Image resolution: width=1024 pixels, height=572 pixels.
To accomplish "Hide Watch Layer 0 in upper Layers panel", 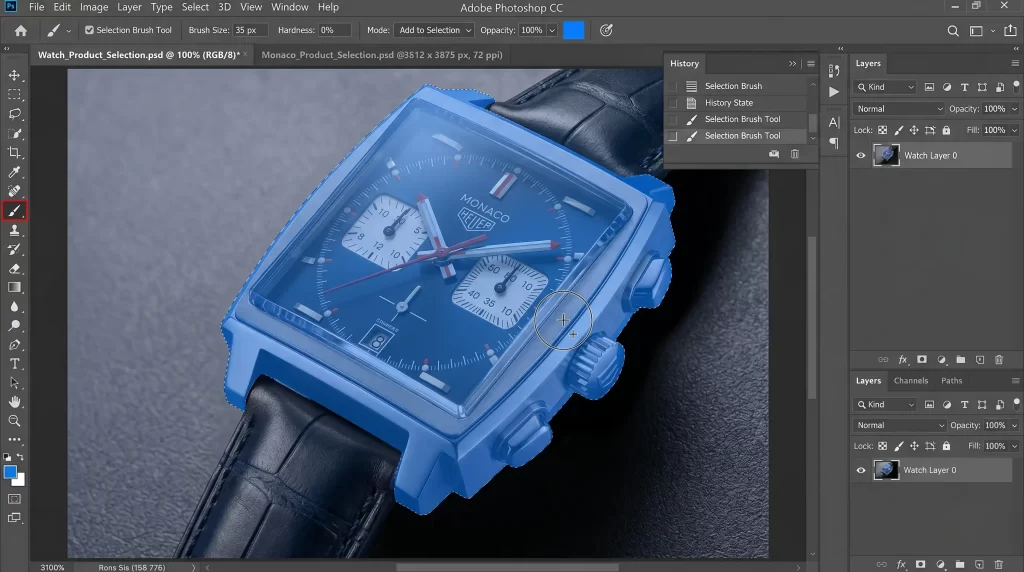I will [x=861, y=155].
